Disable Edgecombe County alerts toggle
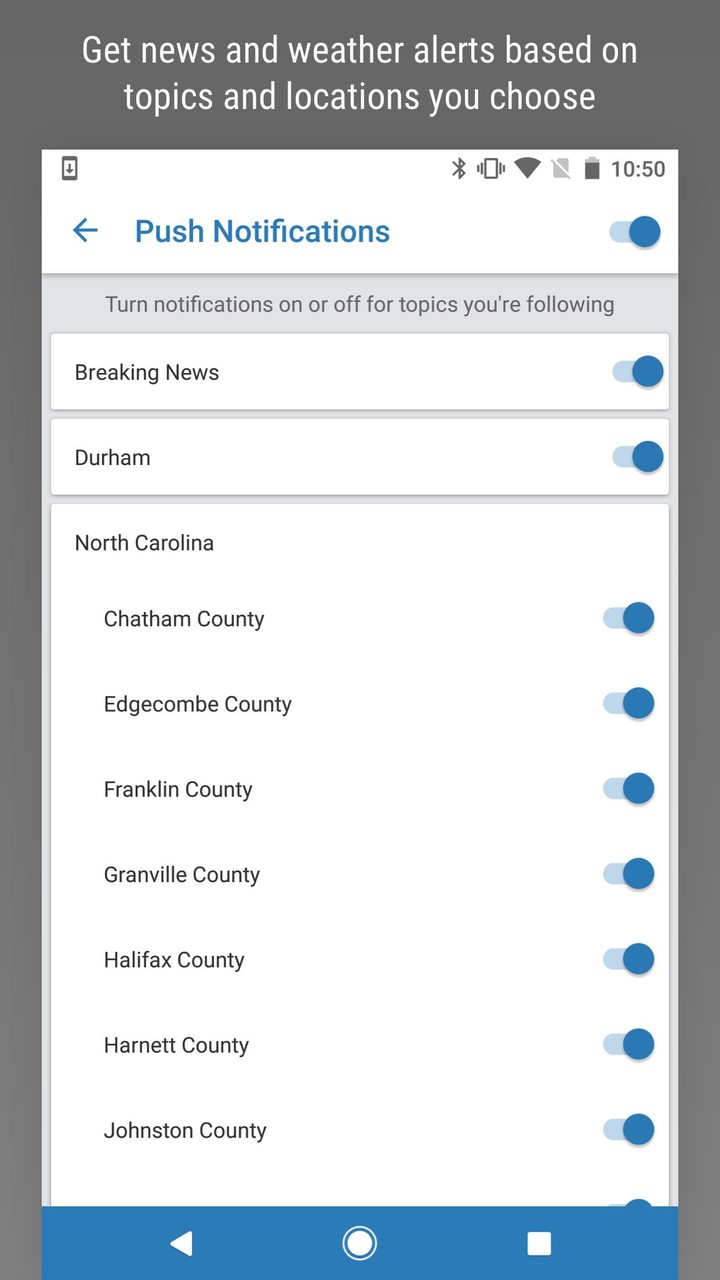720x1280 pixels. click(629, 703)
